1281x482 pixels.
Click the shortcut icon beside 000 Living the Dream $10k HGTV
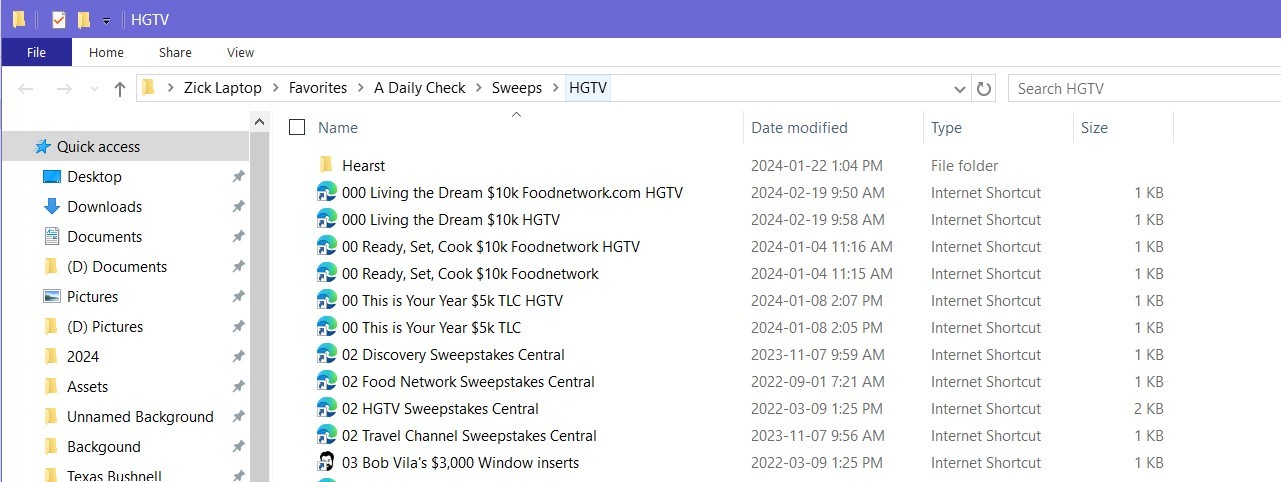tap(326, 219)
